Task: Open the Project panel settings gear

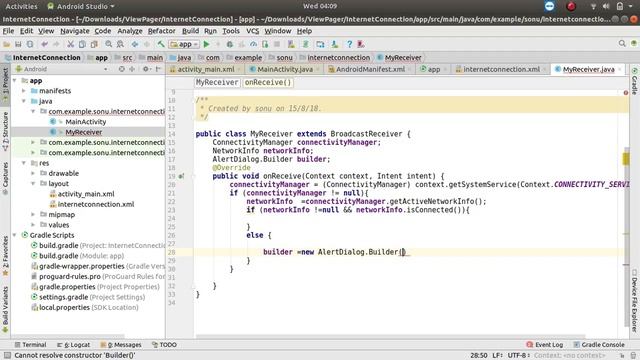Action: [146, 69]
